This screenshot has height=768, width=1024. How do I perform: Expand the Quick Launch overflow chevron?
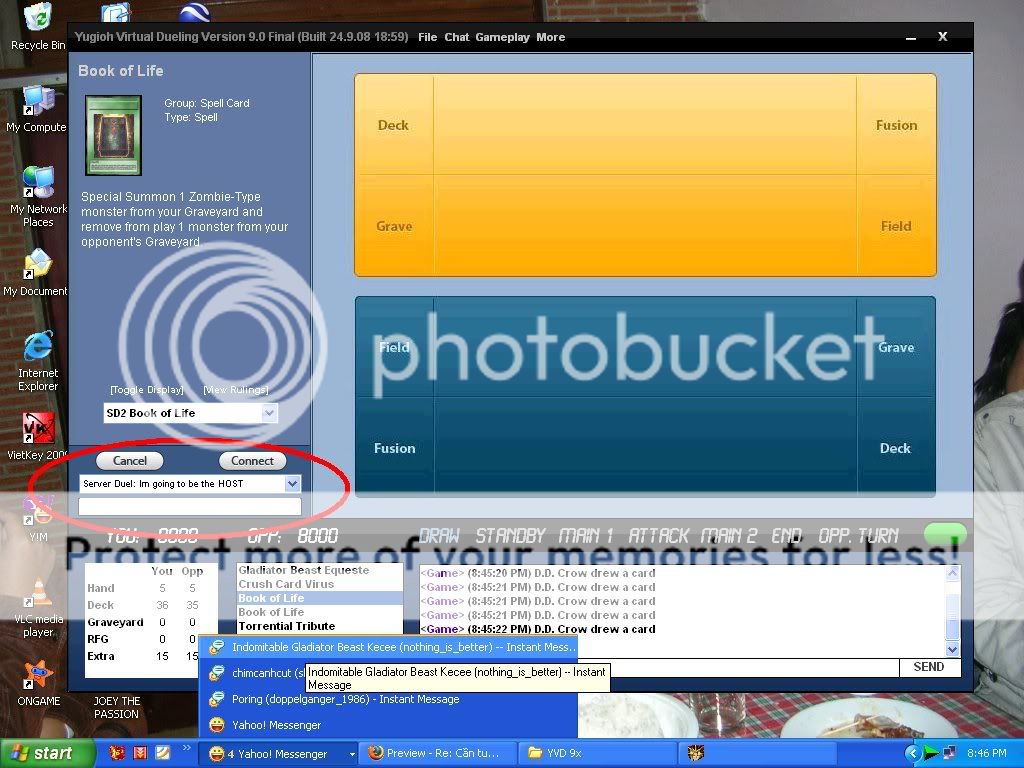186,748
